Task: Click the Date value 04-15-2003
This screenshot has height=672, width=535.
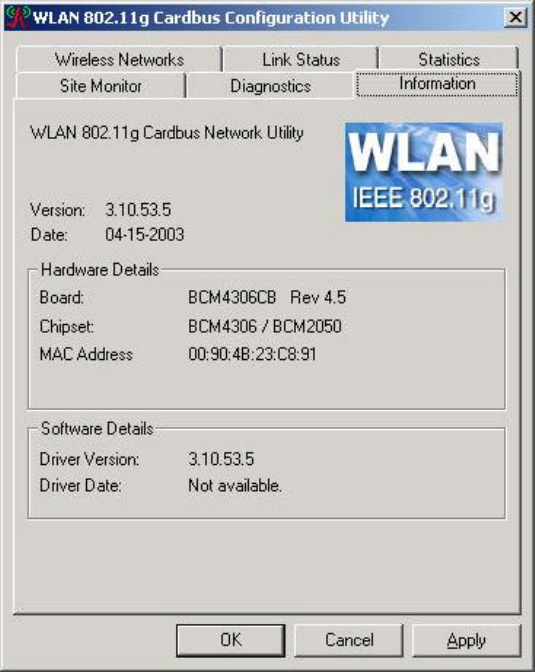Action: tap(144, 234)
